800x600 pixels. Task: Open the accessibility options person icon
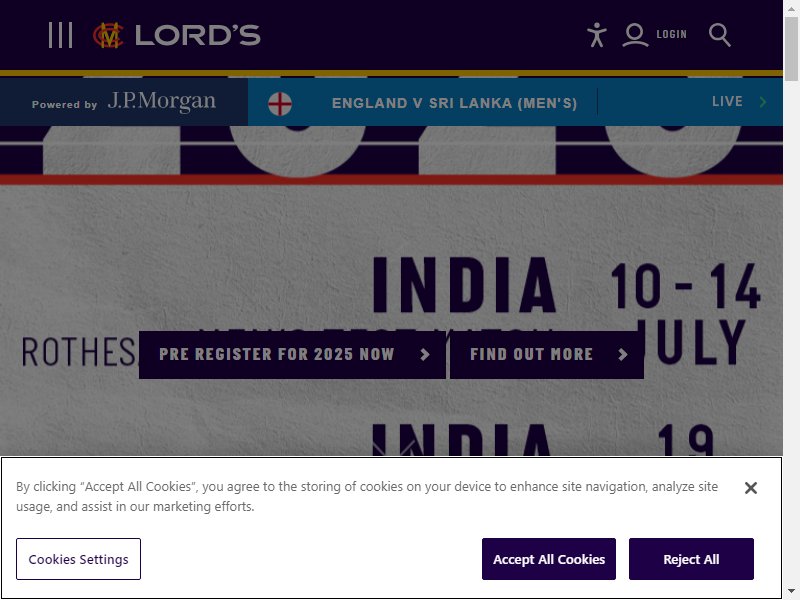tap(596, 35)
